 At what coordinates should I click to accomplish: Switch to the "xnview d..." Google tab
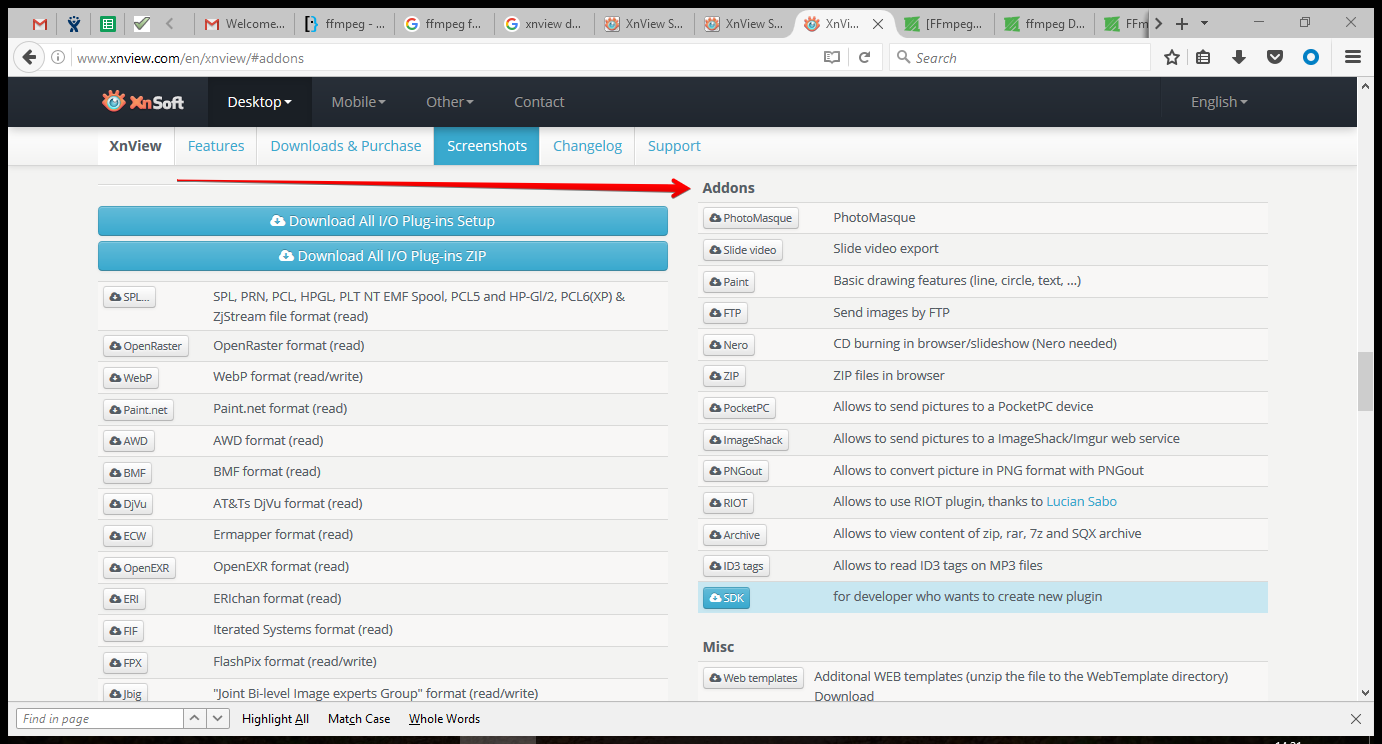[x=543, y=24]
